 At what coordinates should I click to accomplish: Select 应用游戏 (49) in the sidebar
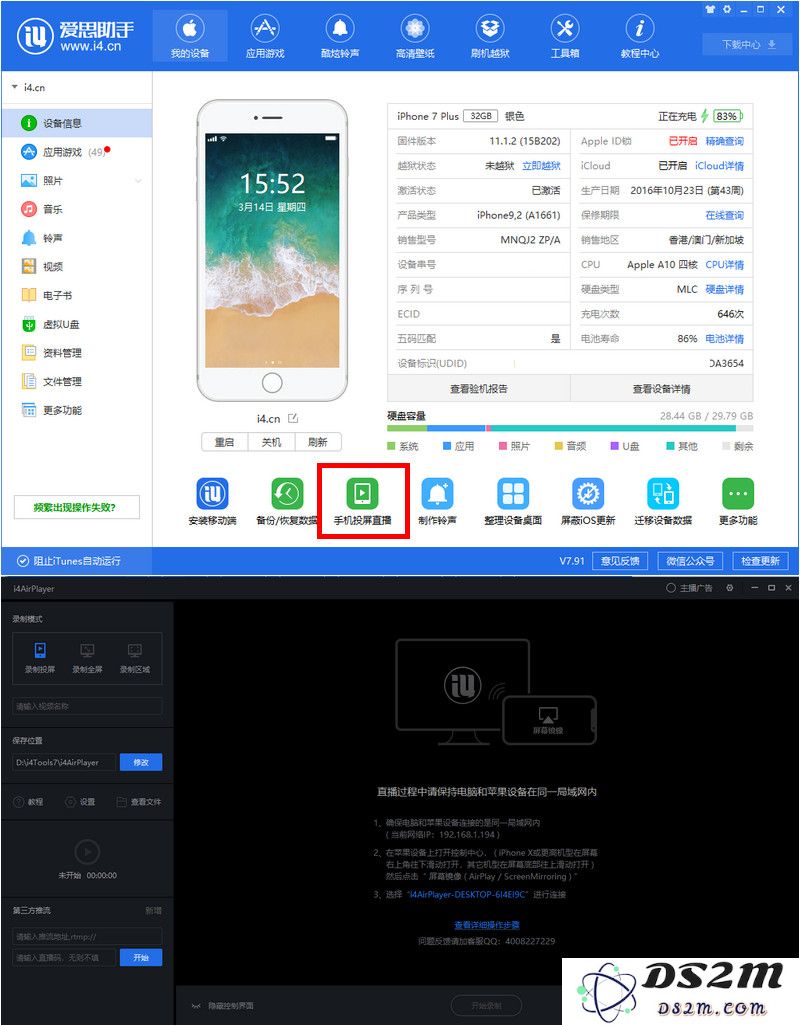[x=77, y=152]
